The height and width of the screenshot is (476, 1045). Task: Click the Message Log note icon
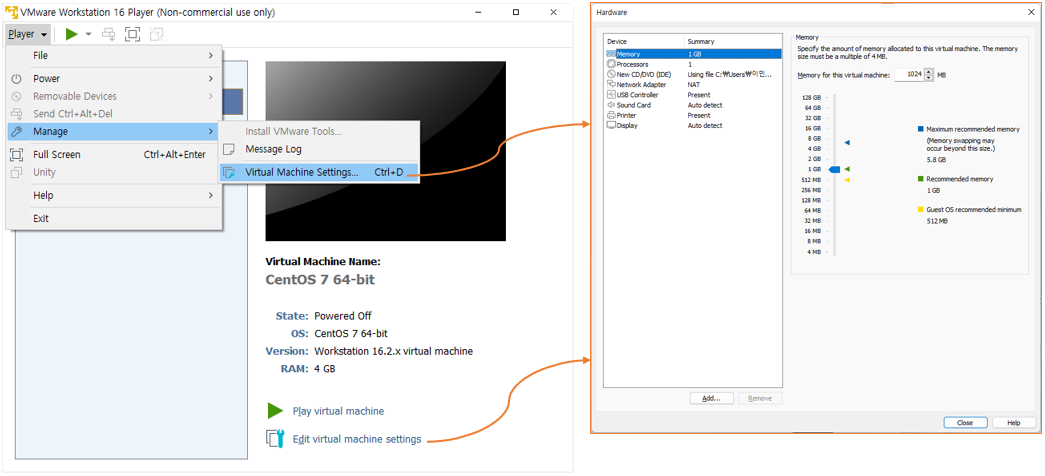click(x=229, y=149)
